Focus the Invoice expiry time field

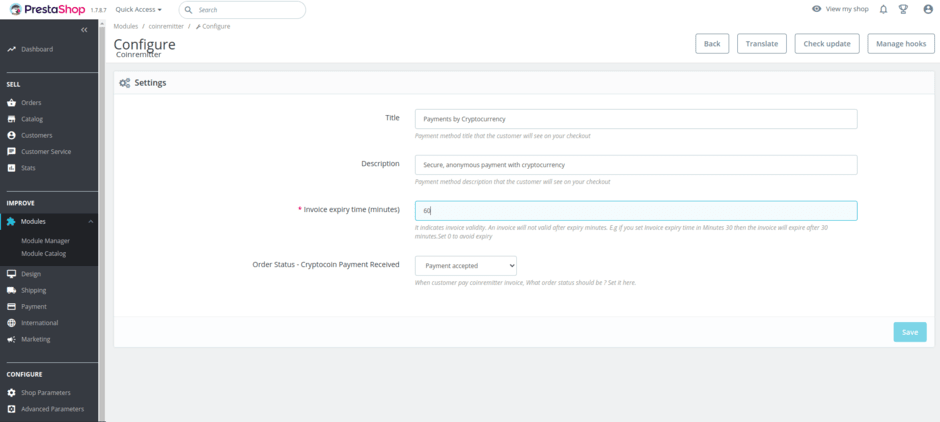[636, 211]
